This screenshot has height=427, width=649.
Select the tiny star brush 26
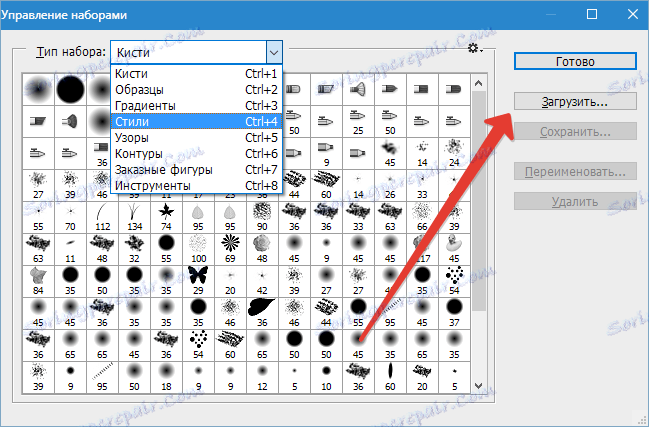(390, 185)
